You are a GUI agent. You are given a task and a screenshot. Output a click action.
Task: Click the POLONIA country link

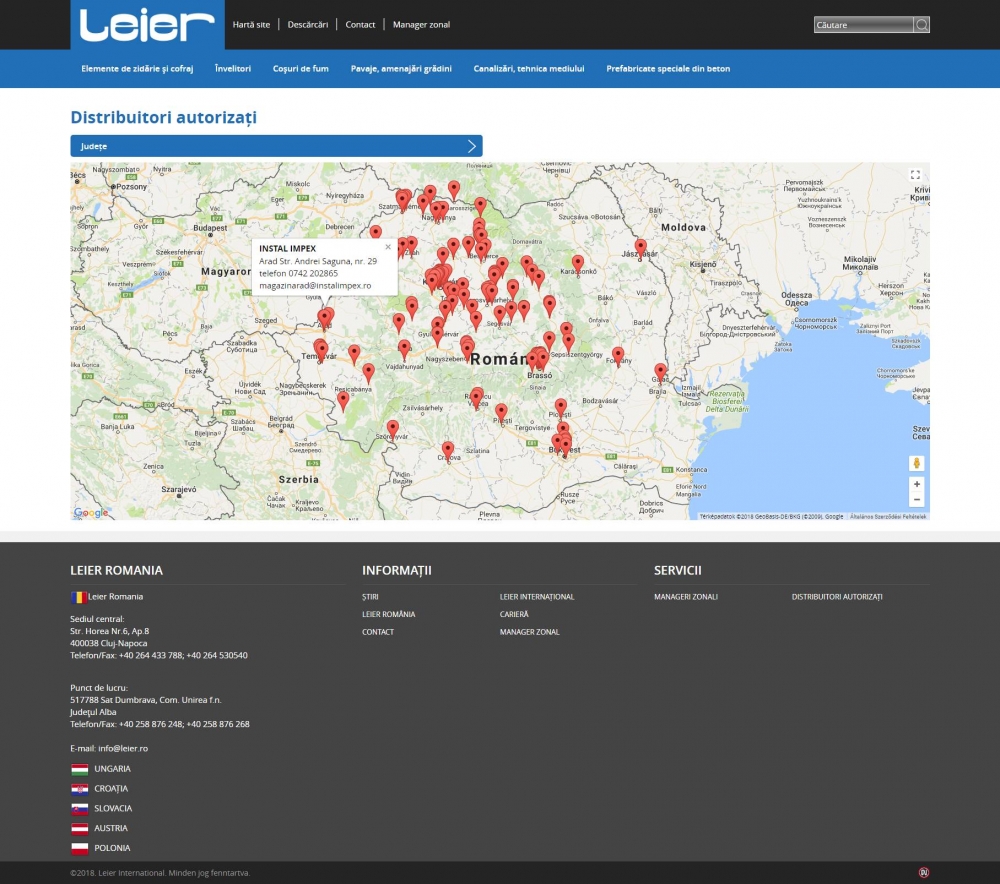coord(112,848)
